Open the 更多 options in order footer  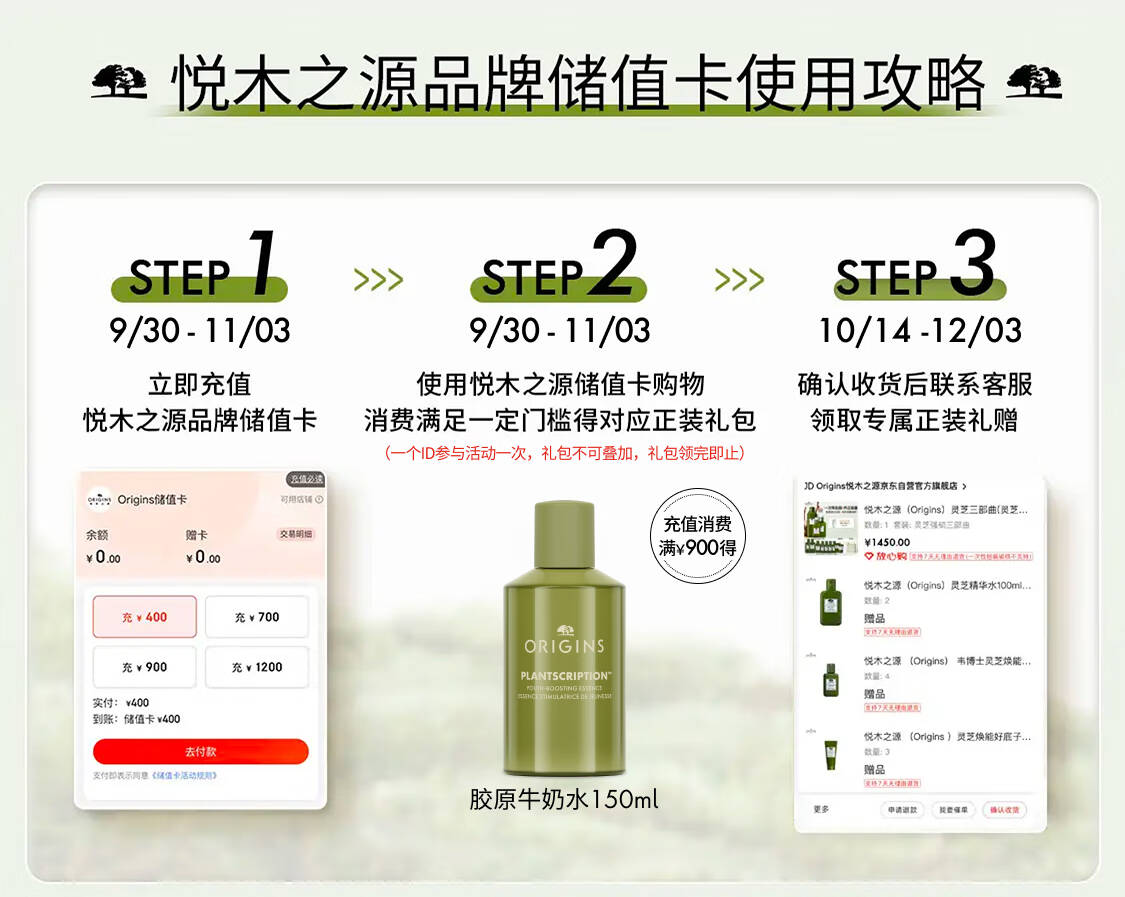pos(822,809)
